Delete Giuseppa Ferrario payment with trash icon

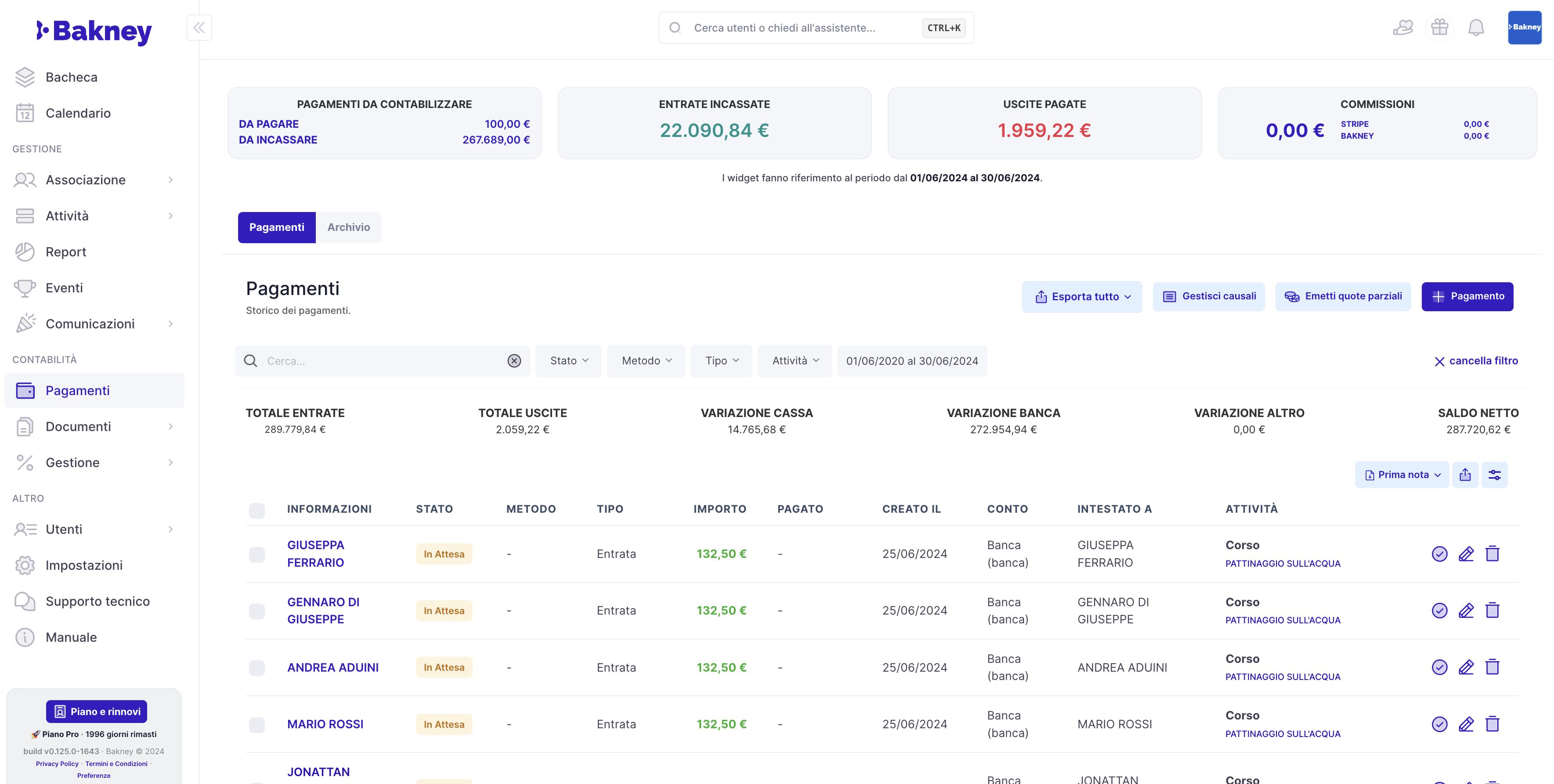coord(1493,554)
